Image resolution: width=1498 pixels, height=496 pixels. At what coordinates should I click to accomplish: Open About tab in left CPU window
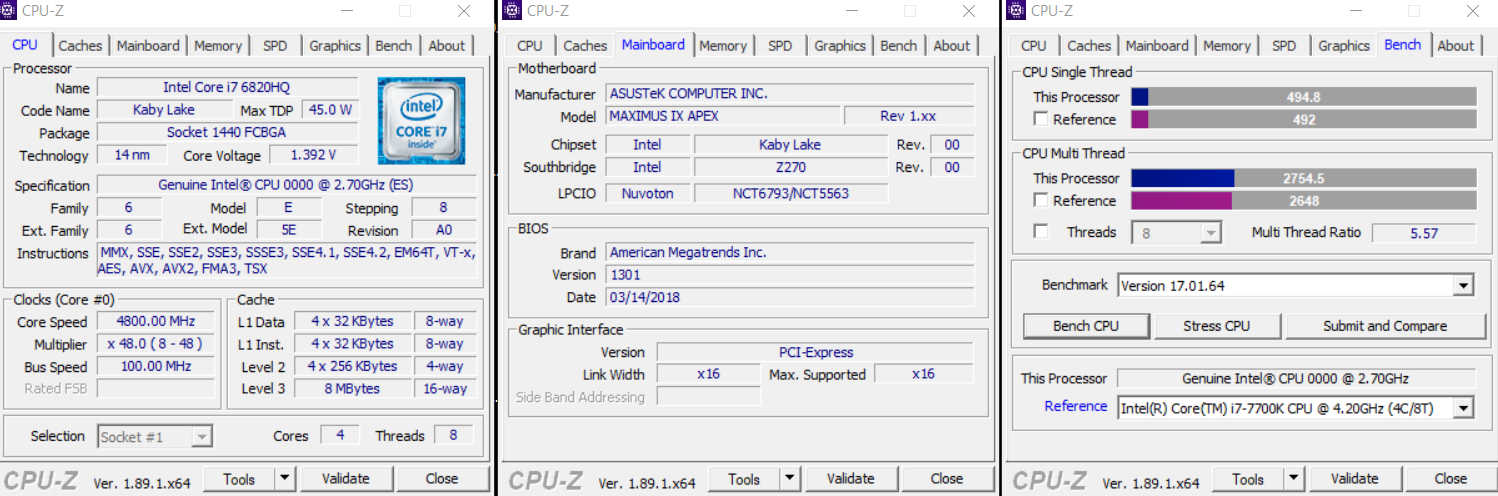point(447,46)
